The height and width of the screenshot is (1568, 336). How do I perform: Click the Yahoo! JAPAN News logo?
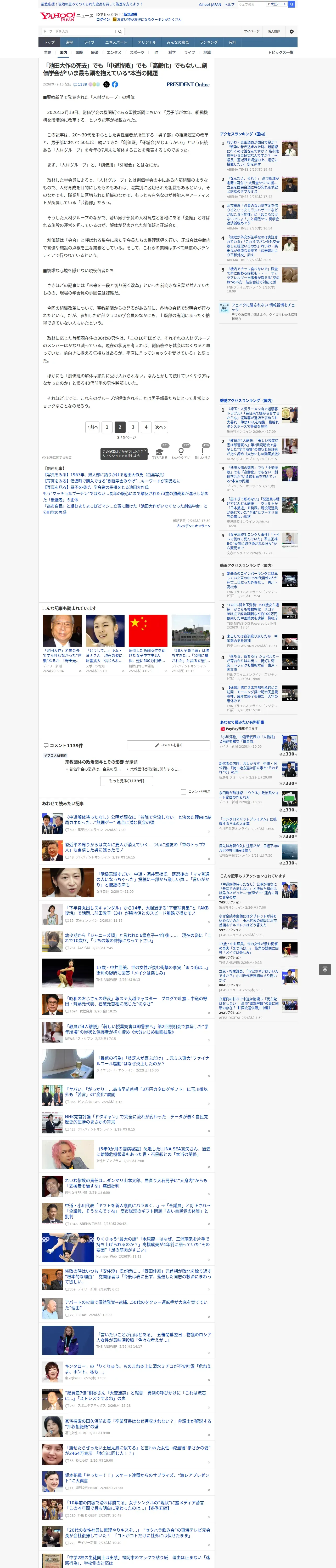(x=67, y=16)
